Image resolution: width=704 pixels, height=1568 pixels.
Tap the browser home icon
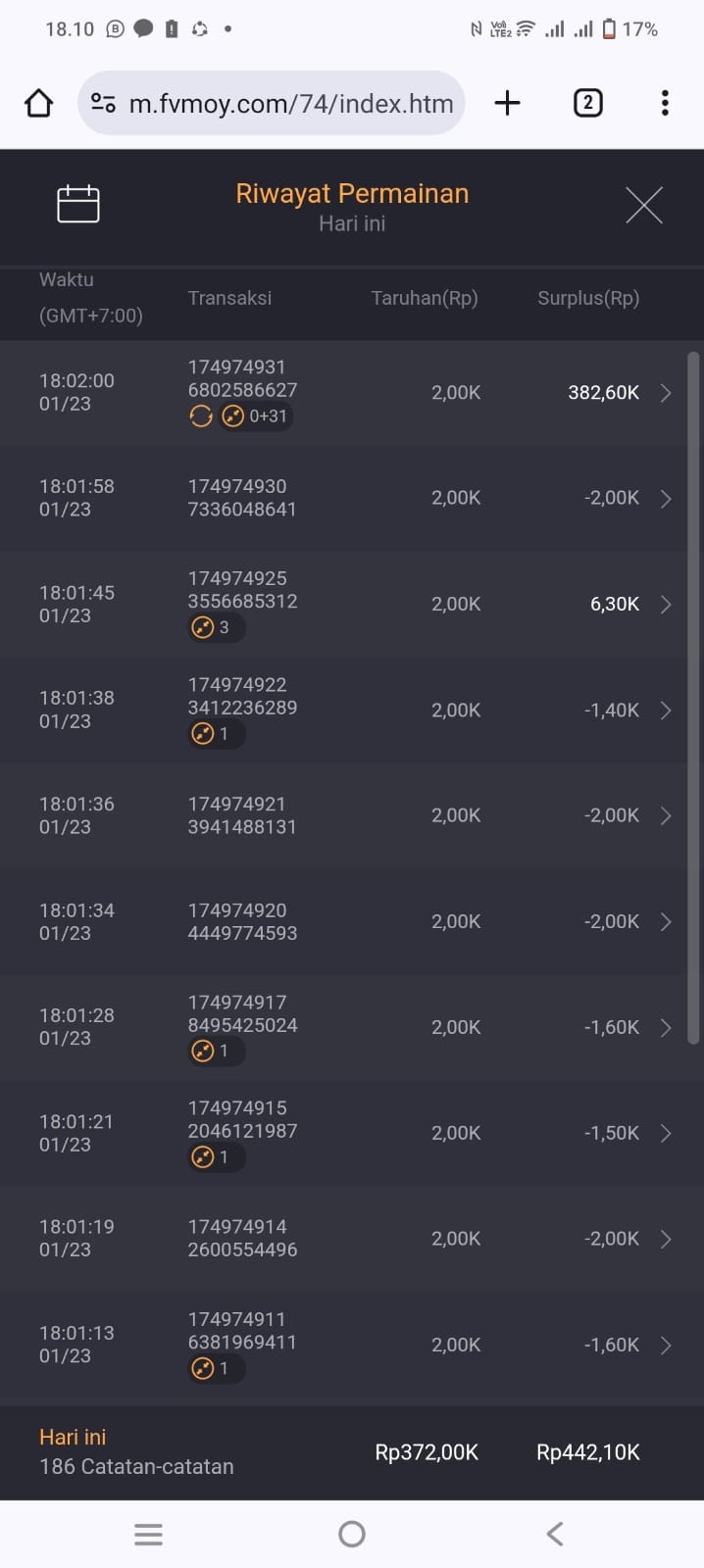tap(39, 103)
